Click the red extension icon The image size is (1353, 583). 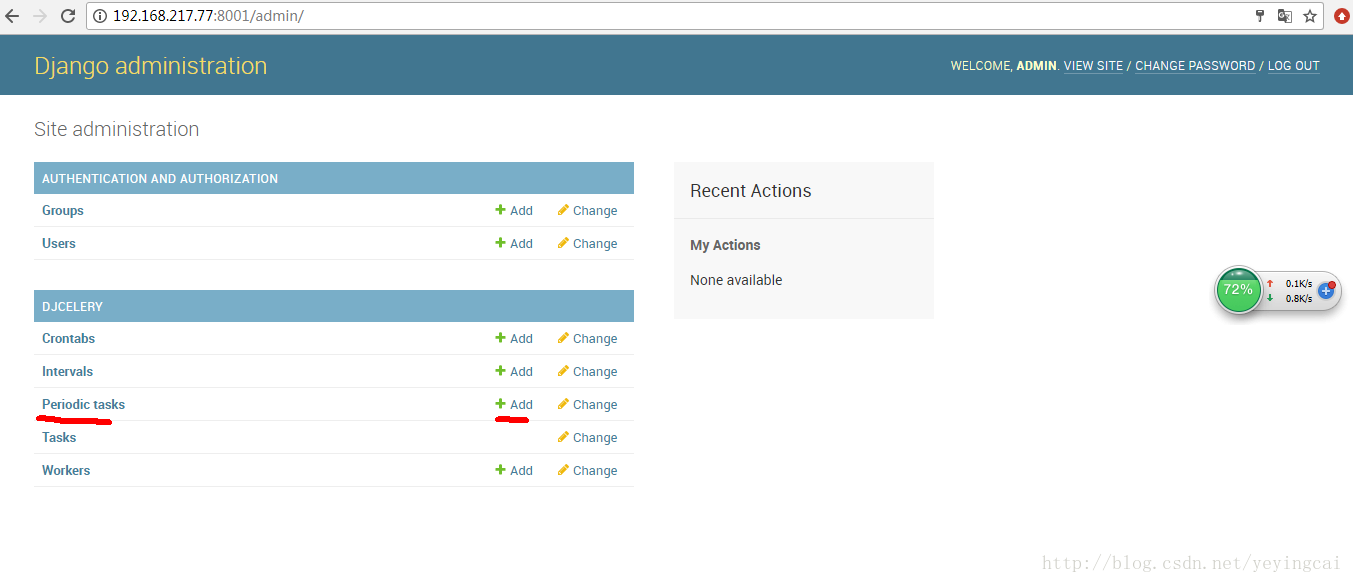1342,16
